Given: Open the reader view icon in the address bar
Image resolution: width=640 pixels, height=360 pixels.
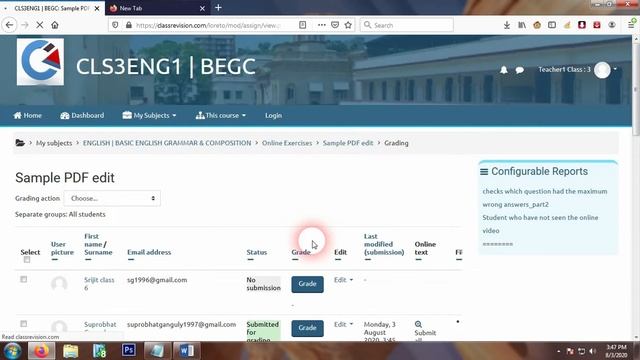Looking at the screenshot, I should (x=302, y=25).
